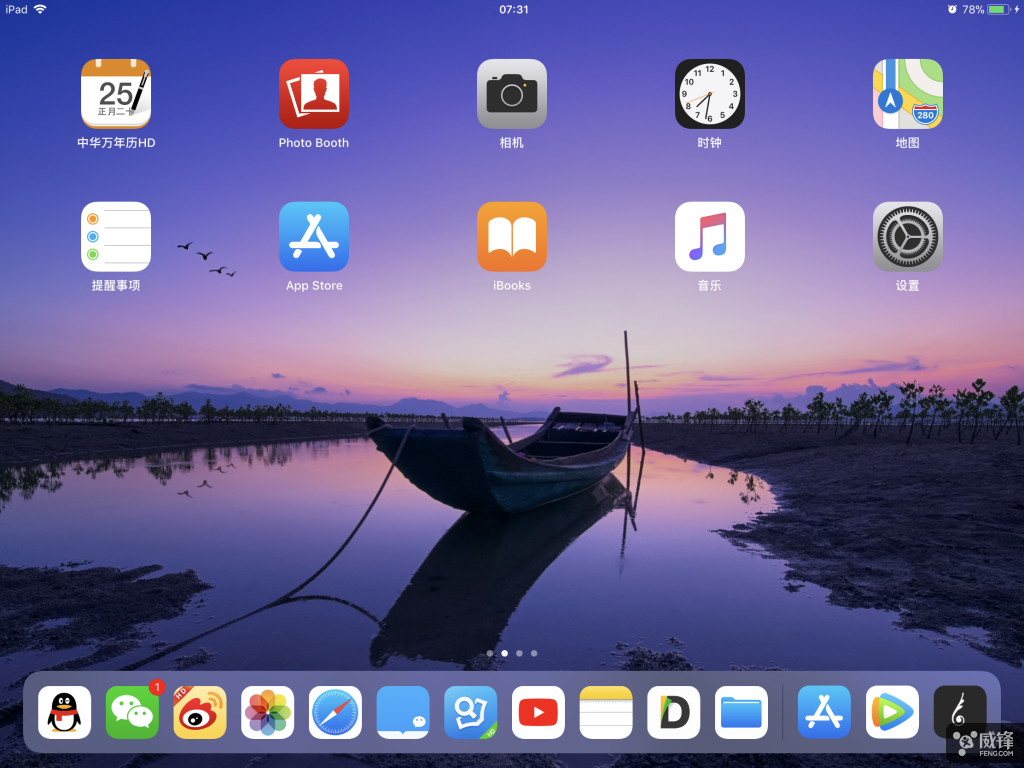Open WeChat with the unread badge
Viewport: 1024px width, 768px height.
132,712
